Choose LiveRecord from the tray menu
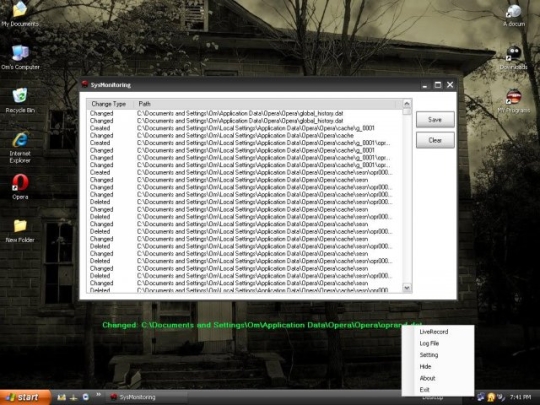540x405 pixels. tap(438, 332)
